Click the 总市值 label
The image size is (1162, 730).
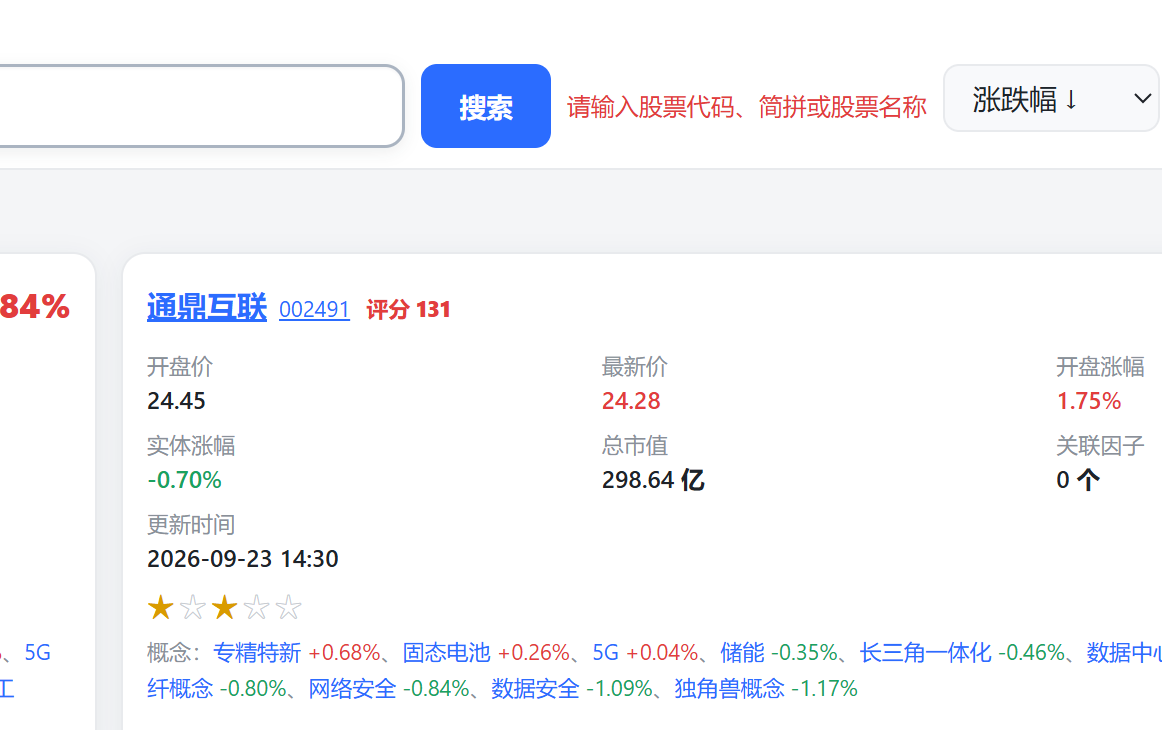634,446
